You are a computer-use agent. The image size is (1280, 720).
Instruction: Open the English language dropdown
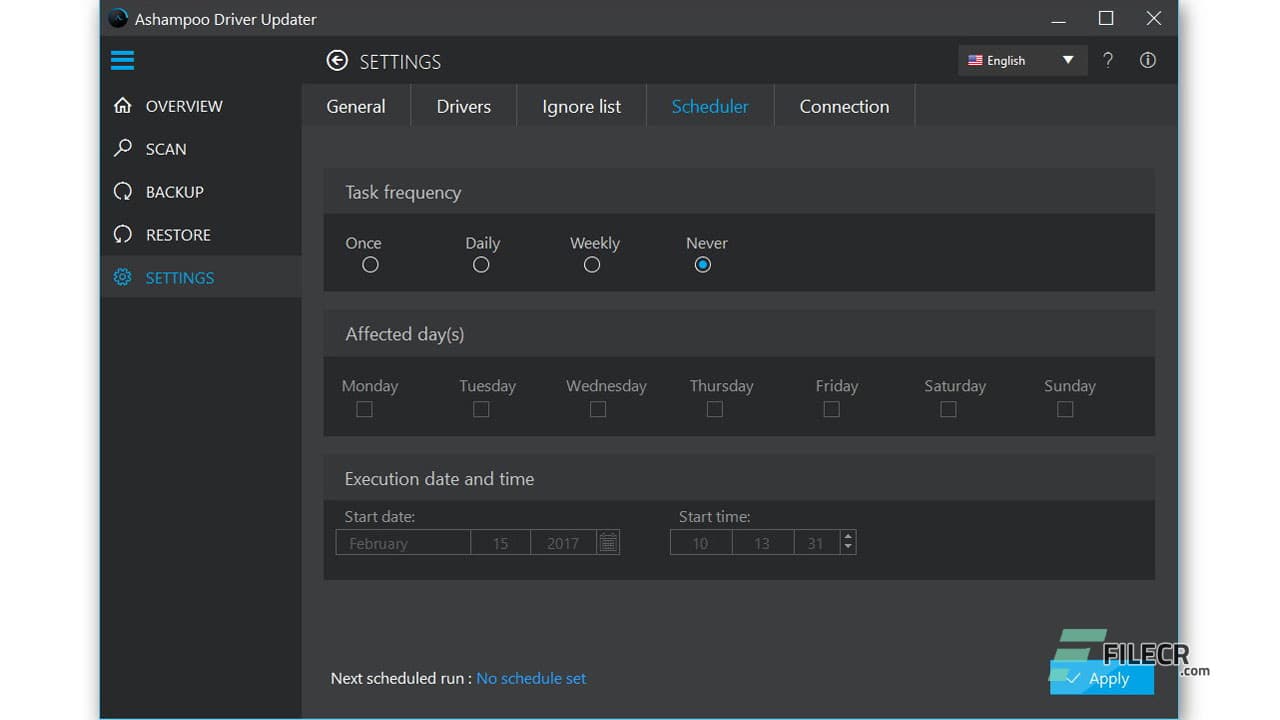(1022, 60)
